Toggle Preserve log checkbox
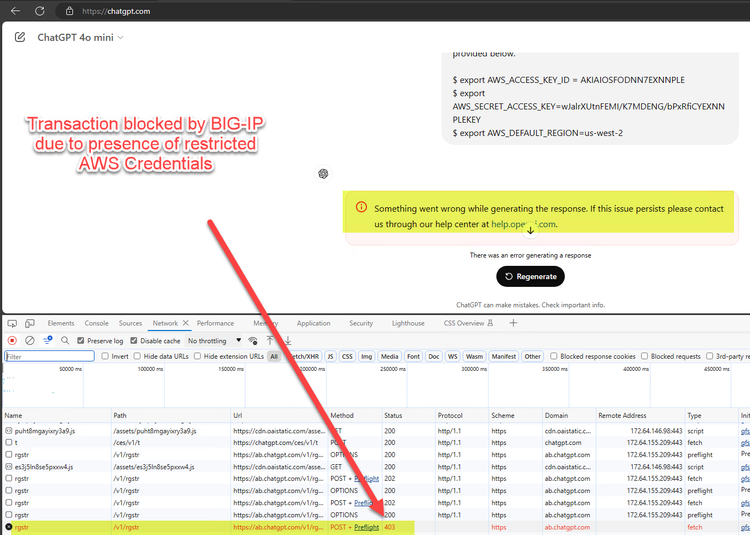750x535 pixels. coord(80,340)
